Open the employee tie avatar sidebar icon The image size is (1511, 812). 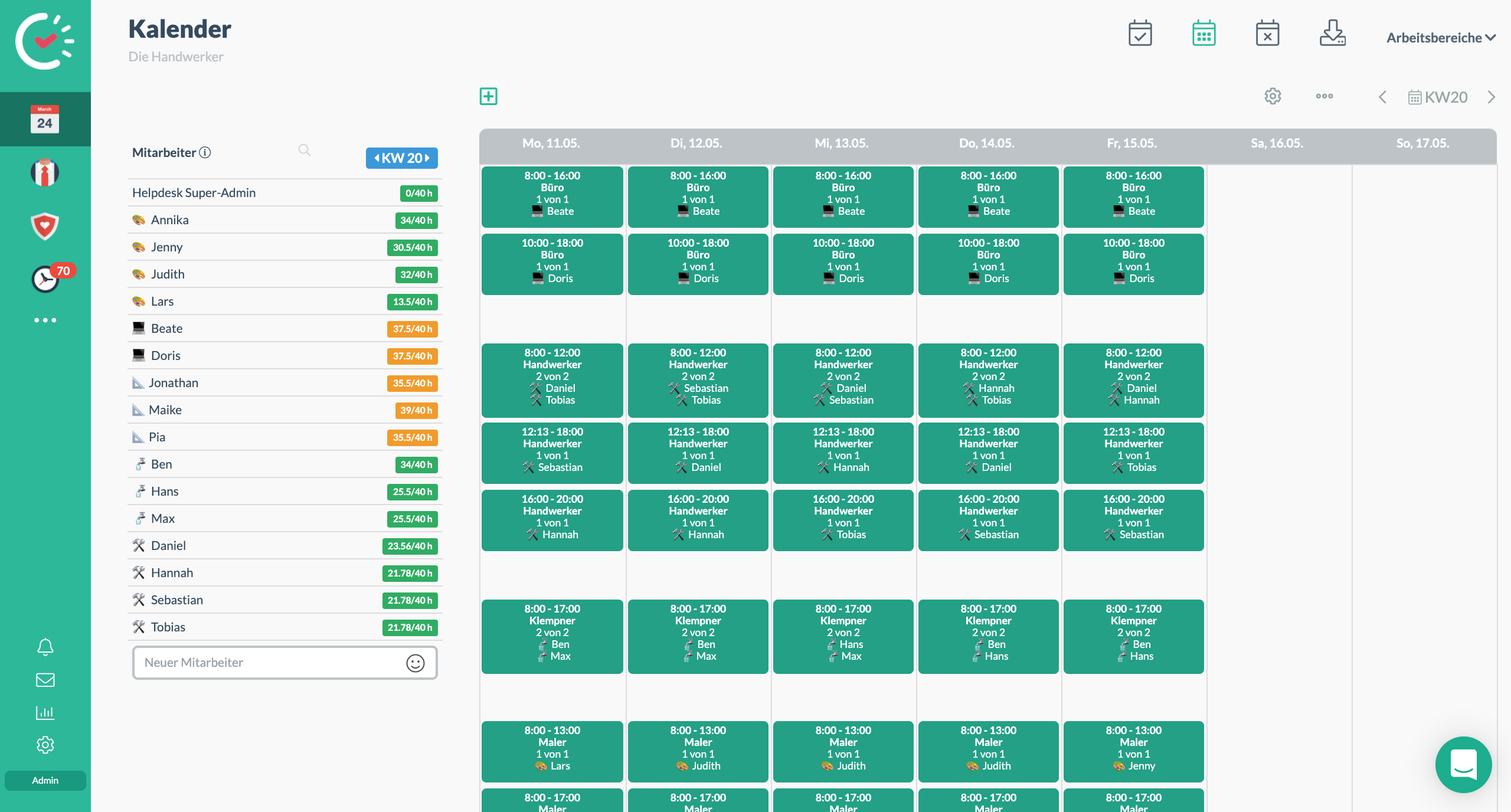point(45,173)
